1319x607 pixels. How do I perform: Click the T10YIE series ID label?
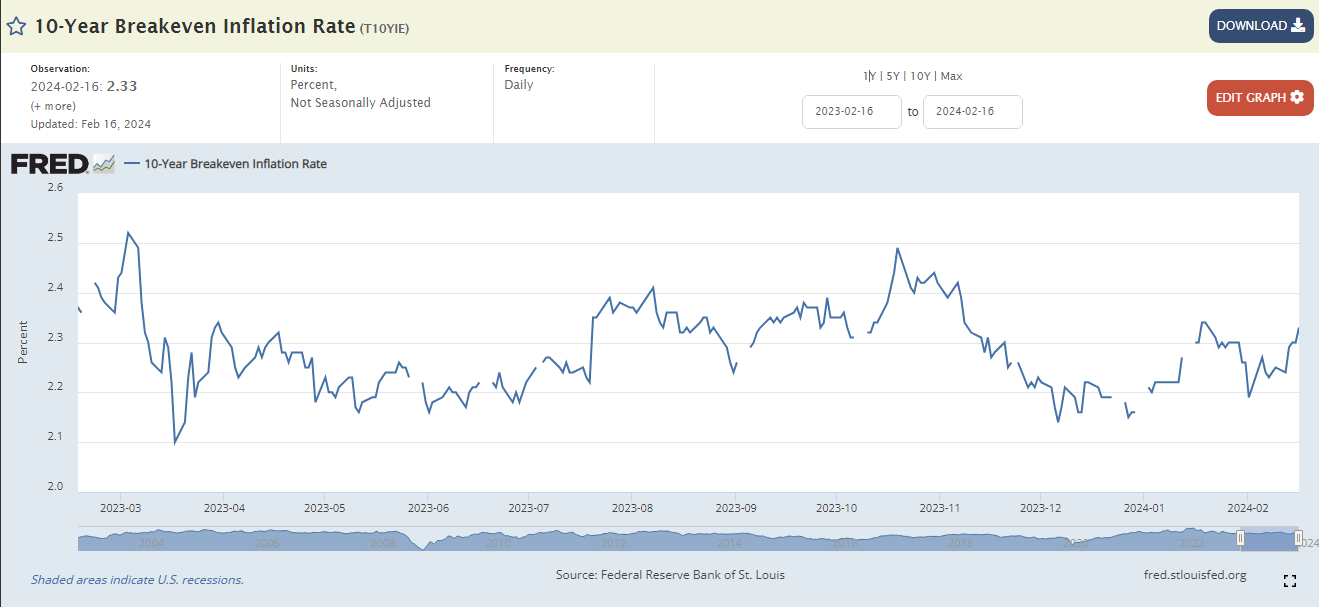pos(384,28)
